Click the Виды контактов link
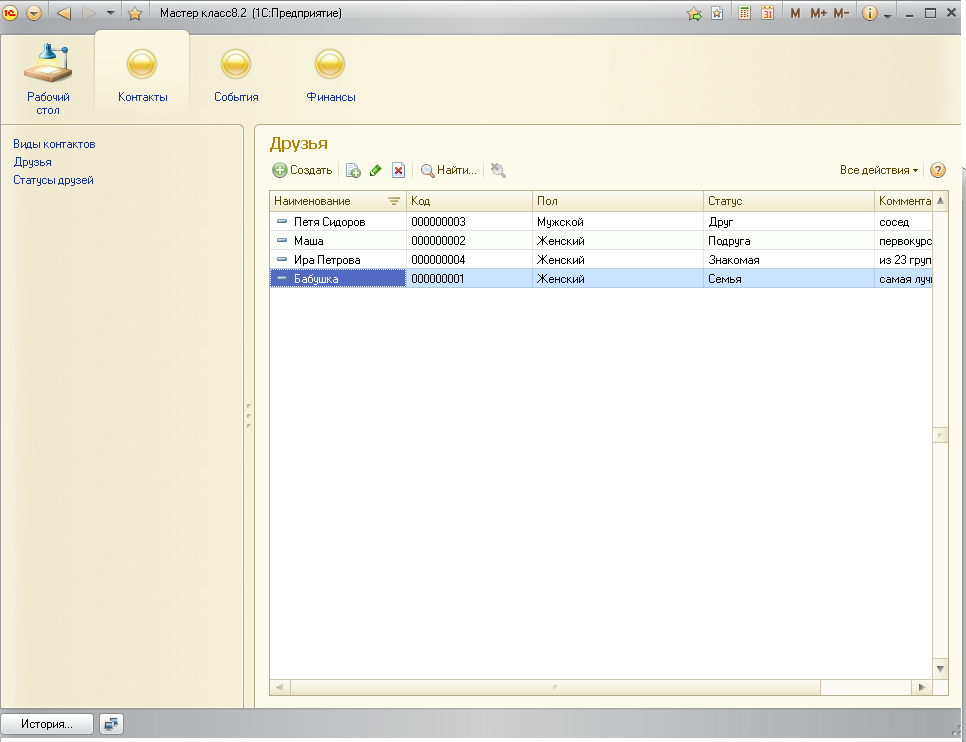This screenshot has width=966, height=742. 54,144
